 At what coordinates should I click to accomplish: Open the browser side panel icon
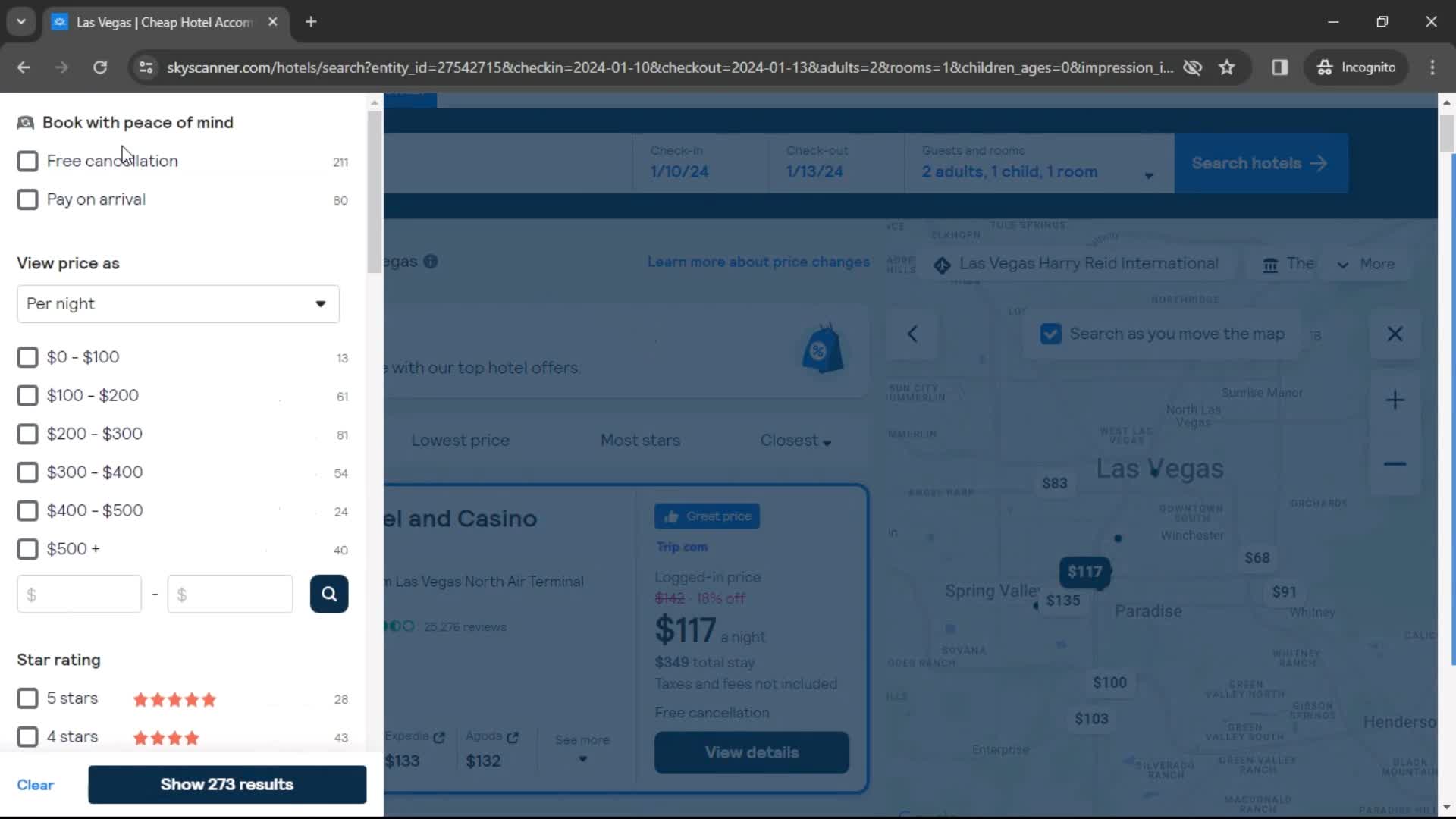point(1280,67)
